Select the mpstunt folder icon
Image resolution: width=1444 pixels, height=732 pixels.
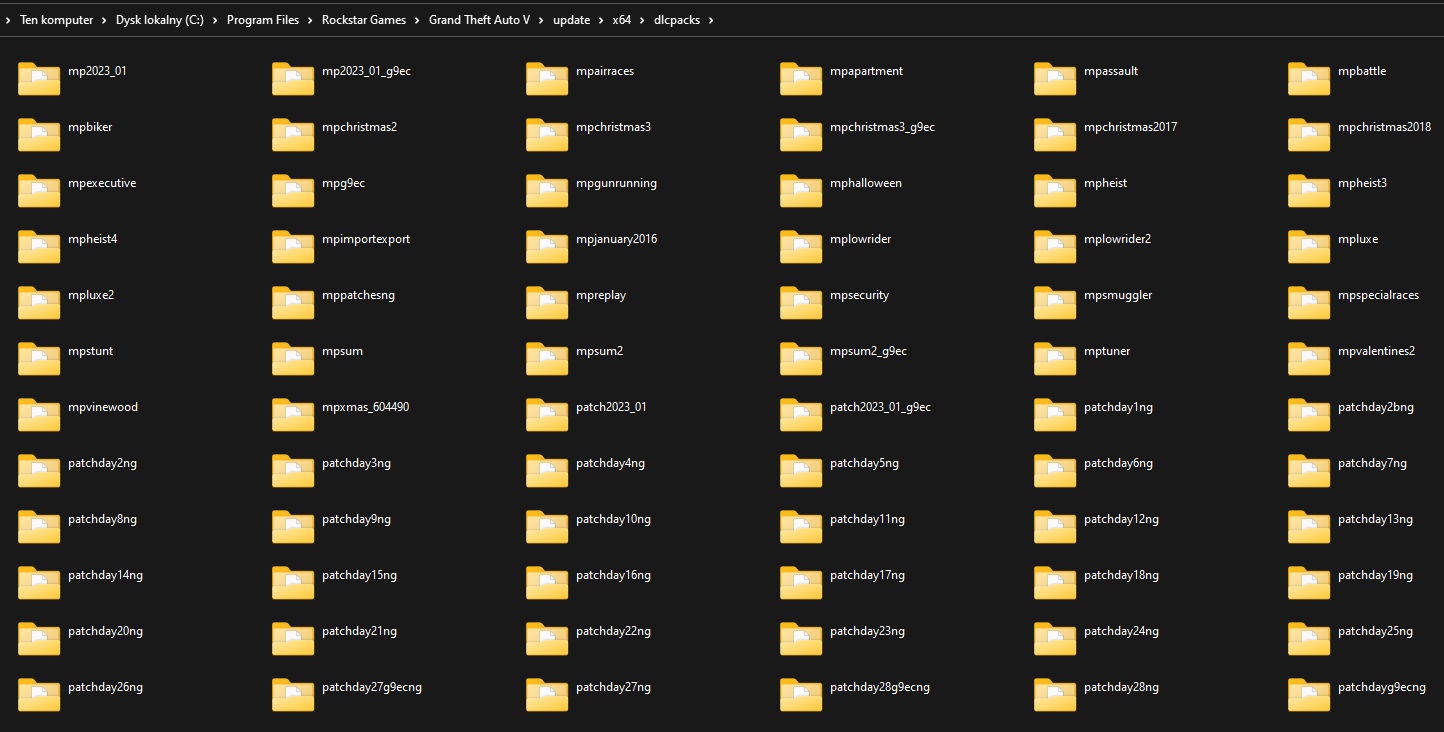(39, 359)
